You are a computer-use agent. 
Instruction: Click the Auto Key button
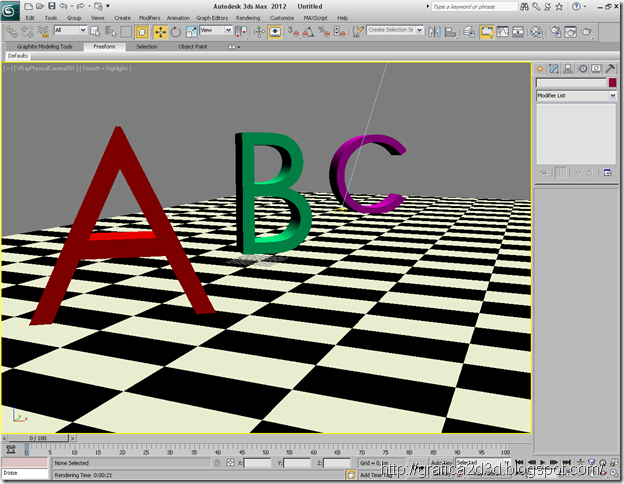click(x=442, y=463)
